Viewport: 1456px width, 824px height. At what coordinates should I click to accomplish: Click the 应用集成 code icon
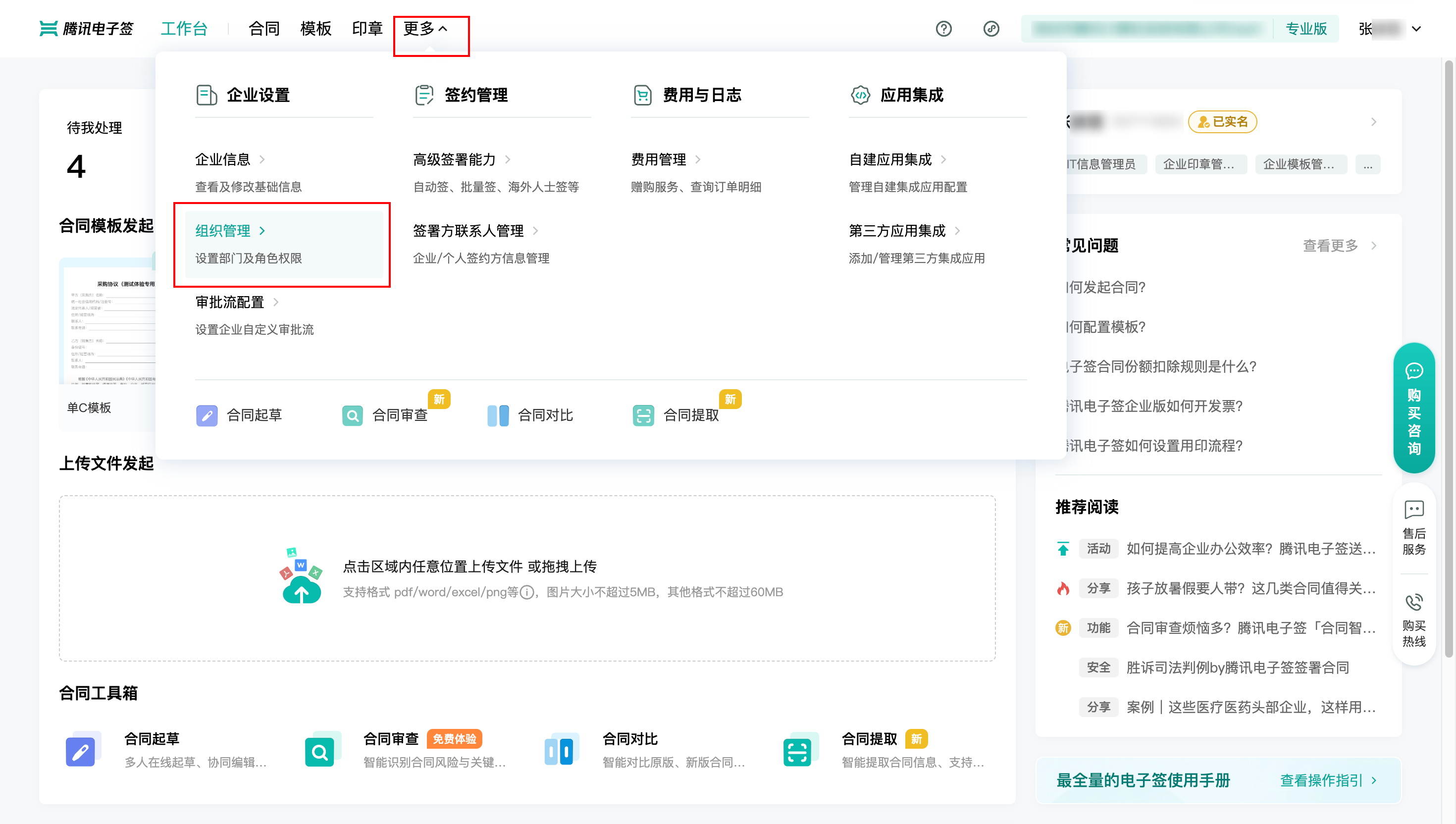click(x=860, y=95)
